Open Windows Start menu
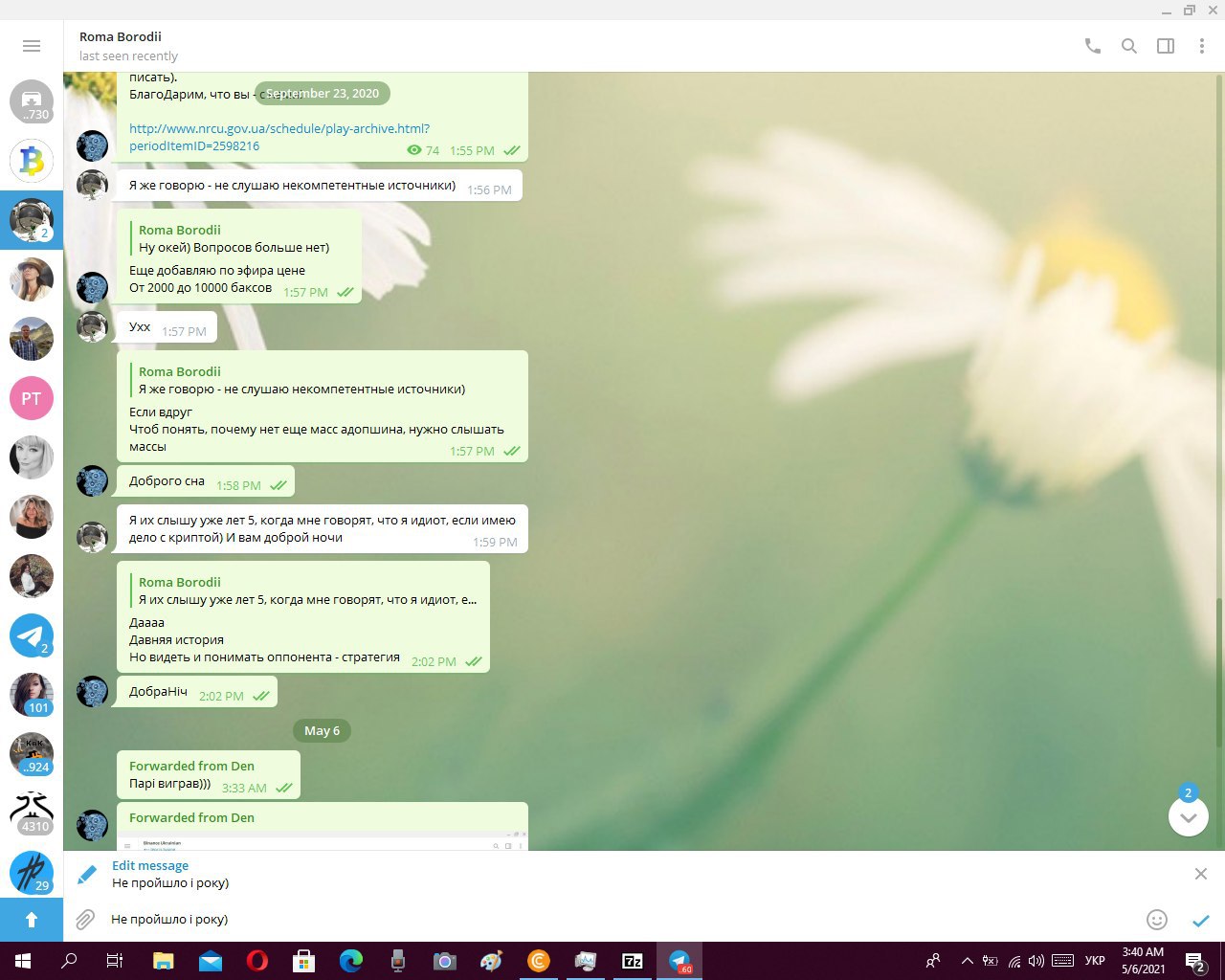 (23, 961)
